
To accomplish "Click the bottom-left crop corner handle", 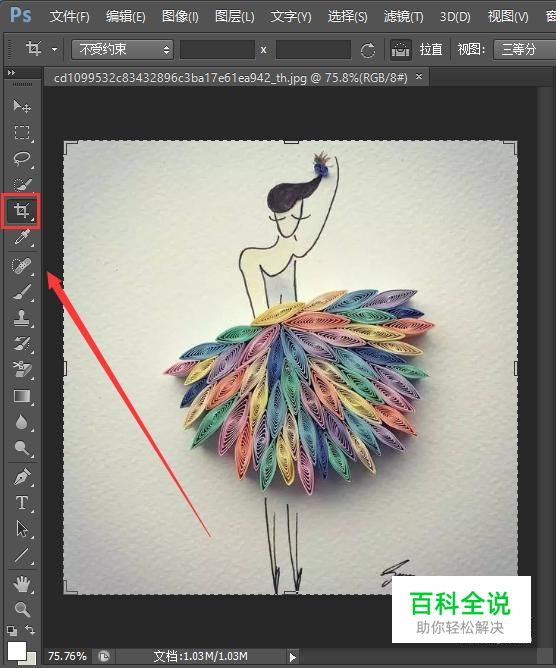I will pos(70,587).
